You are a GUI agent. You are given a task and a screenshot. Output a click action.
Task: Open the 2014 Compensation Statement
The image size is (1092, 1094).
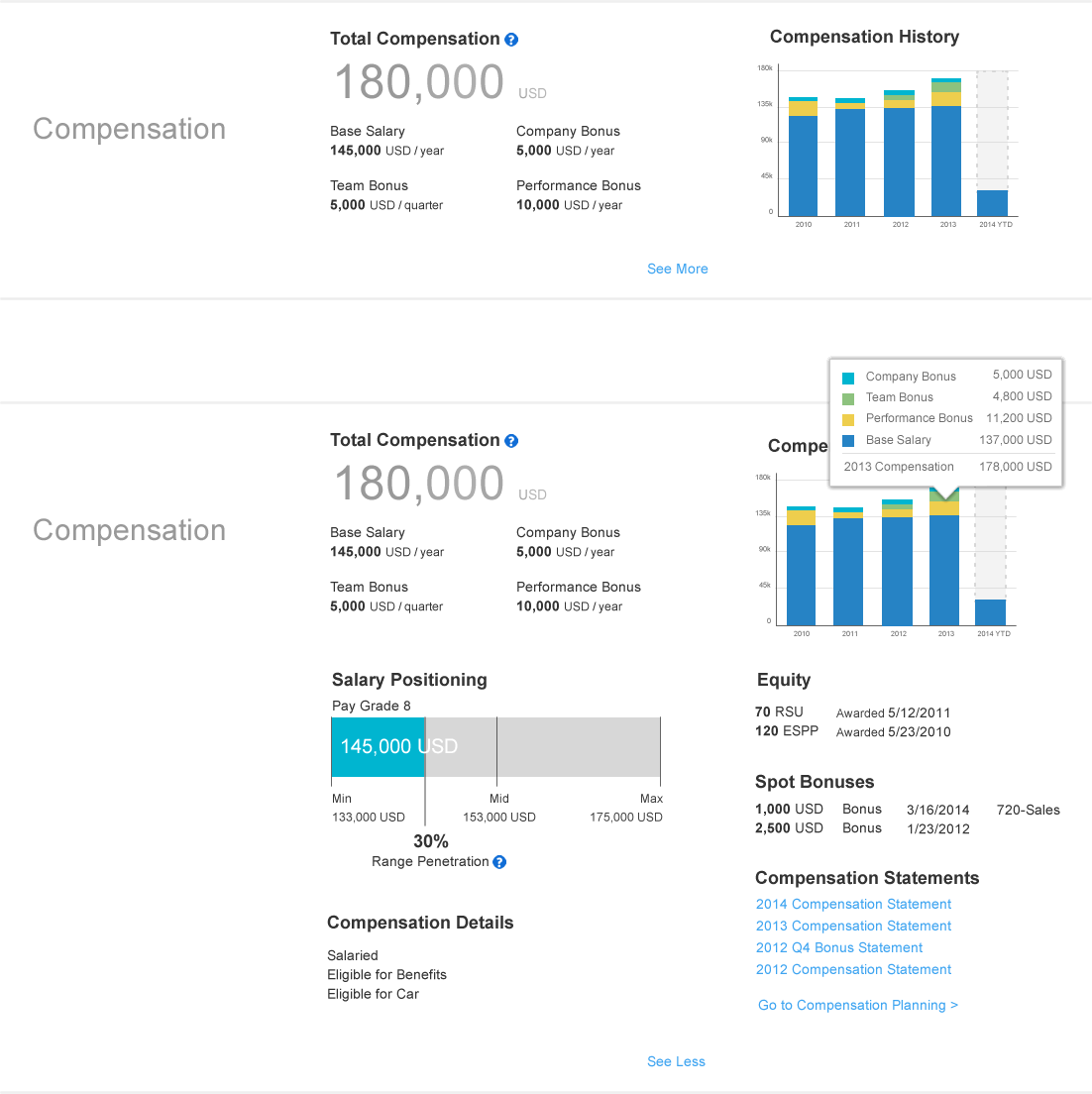coord(853,904)
